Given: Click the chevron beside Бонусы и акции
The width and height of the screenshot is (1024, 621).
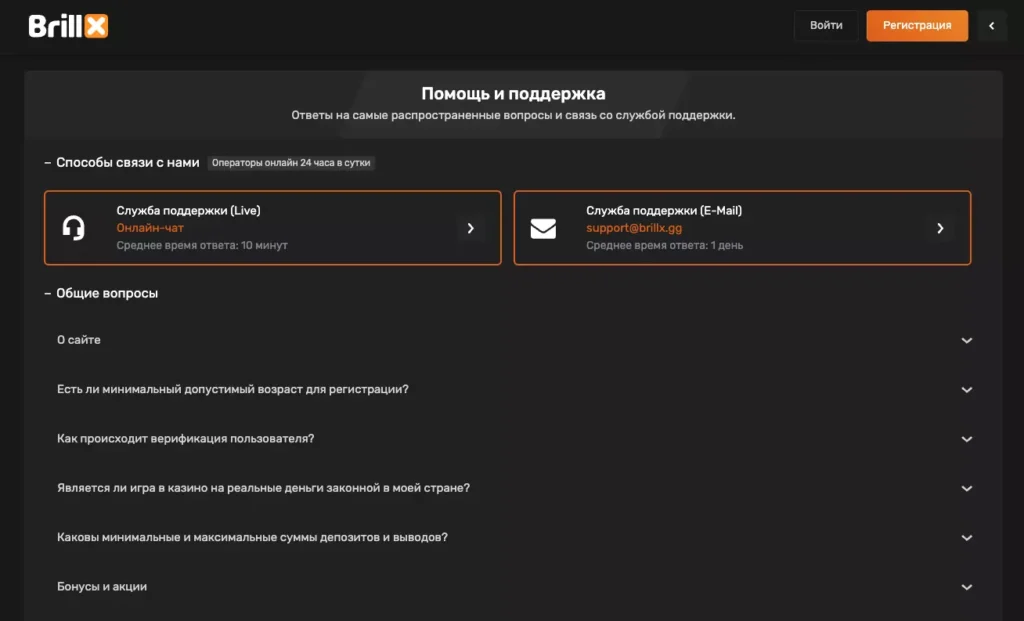Looking at the screenshot, I should 966,587.
